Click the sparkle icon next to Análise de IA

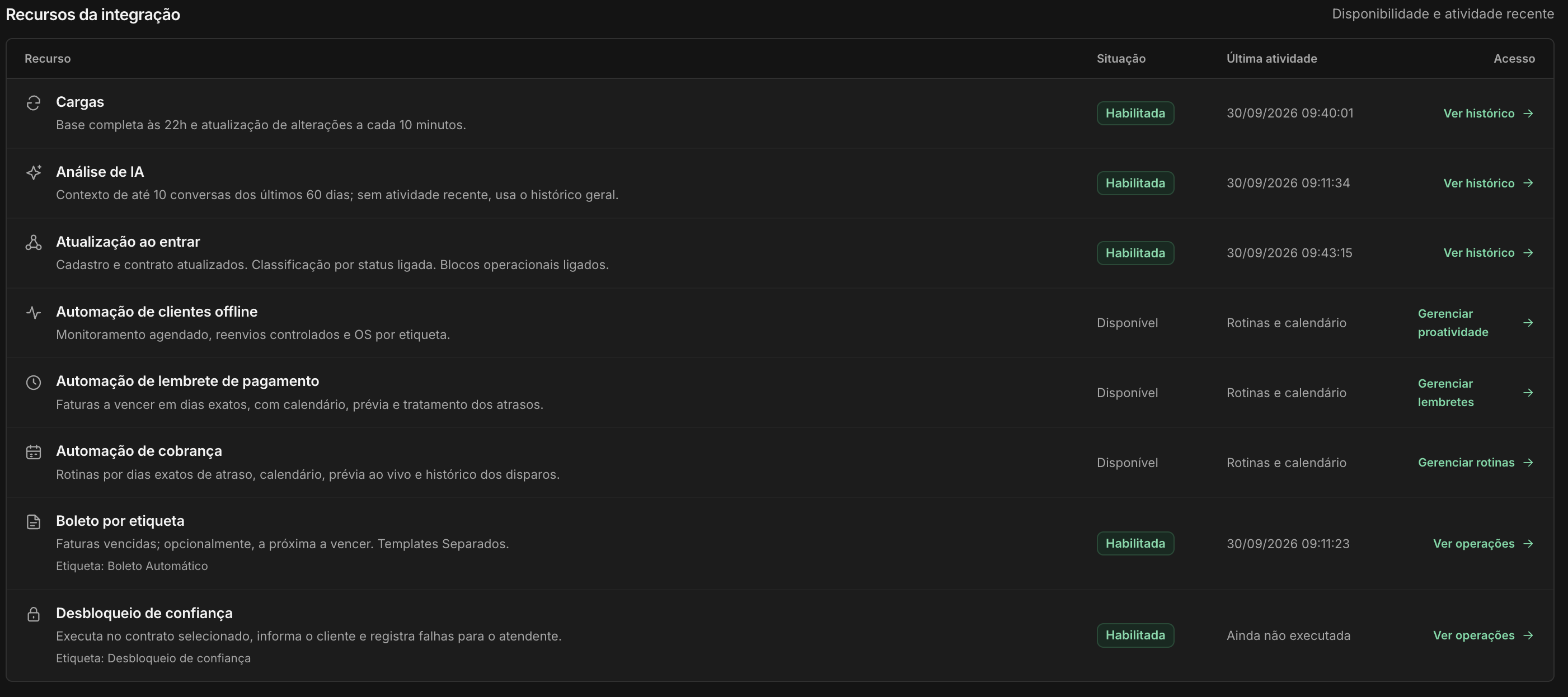tap(34, 173)
